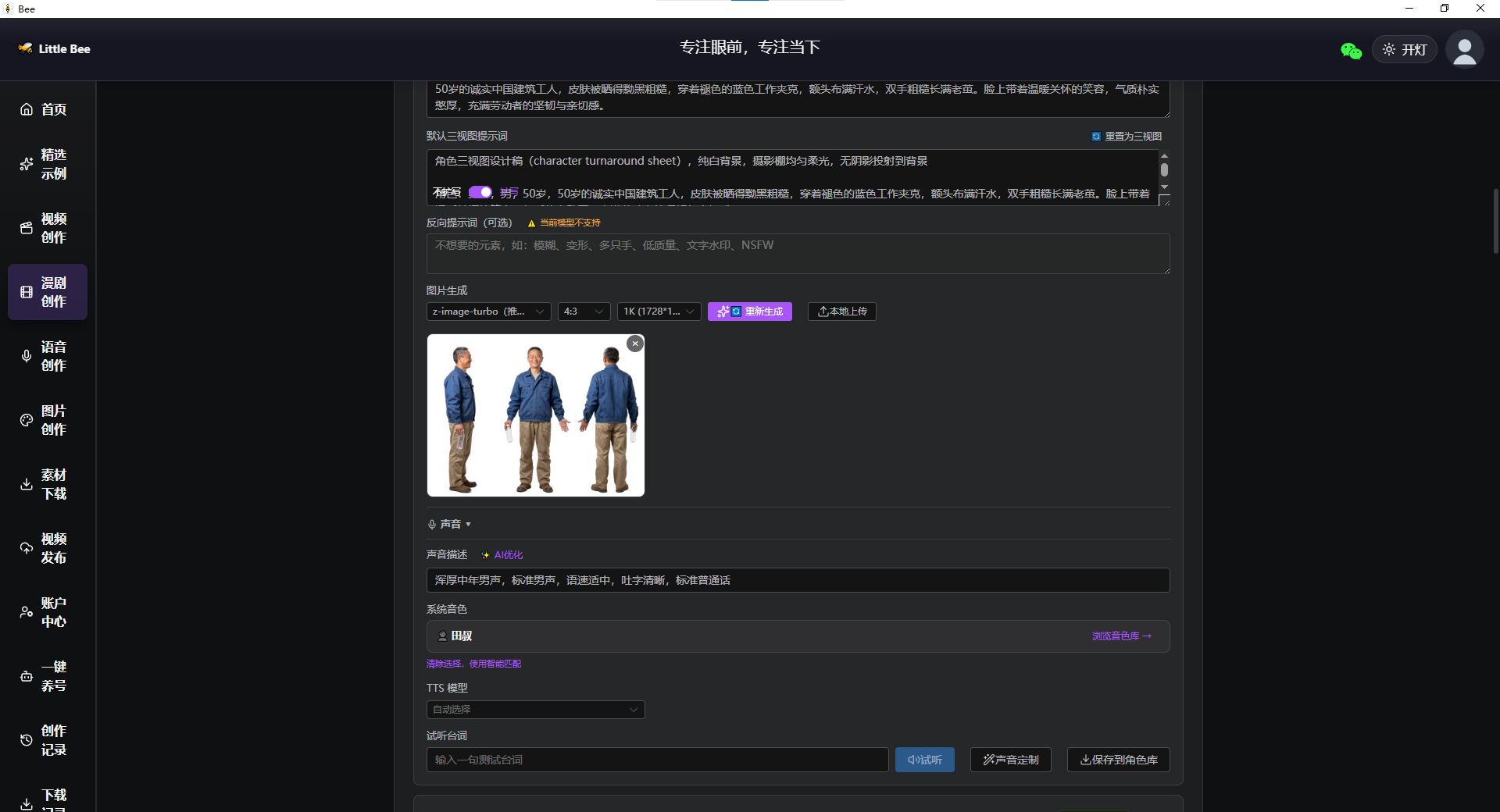Click the 声音定制 button

(x=1011, y=760)
